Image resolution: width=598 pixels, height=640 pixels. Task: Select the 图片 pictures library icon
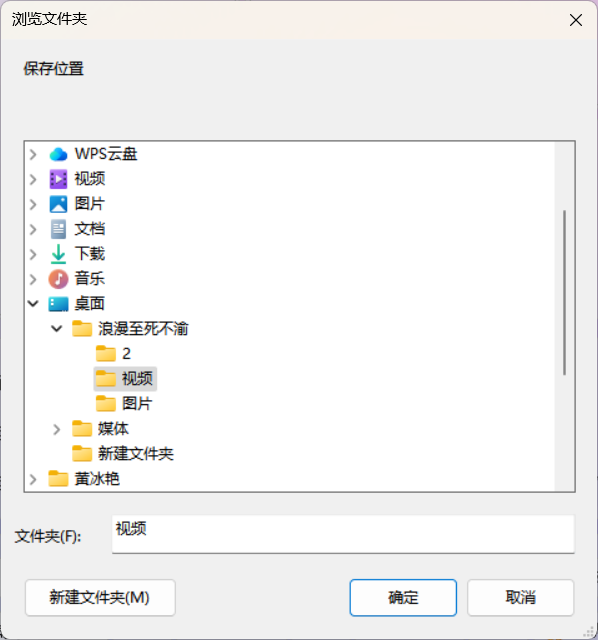click(58, 204)
